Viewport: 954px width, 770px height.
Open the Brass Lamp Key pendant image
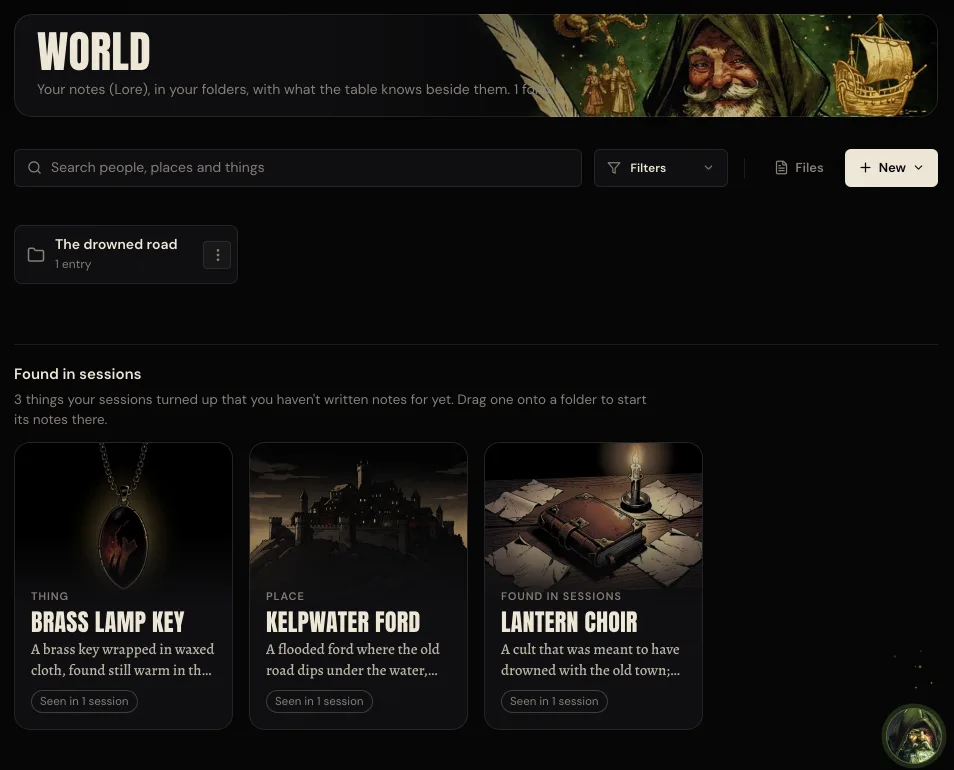[124, 516]
